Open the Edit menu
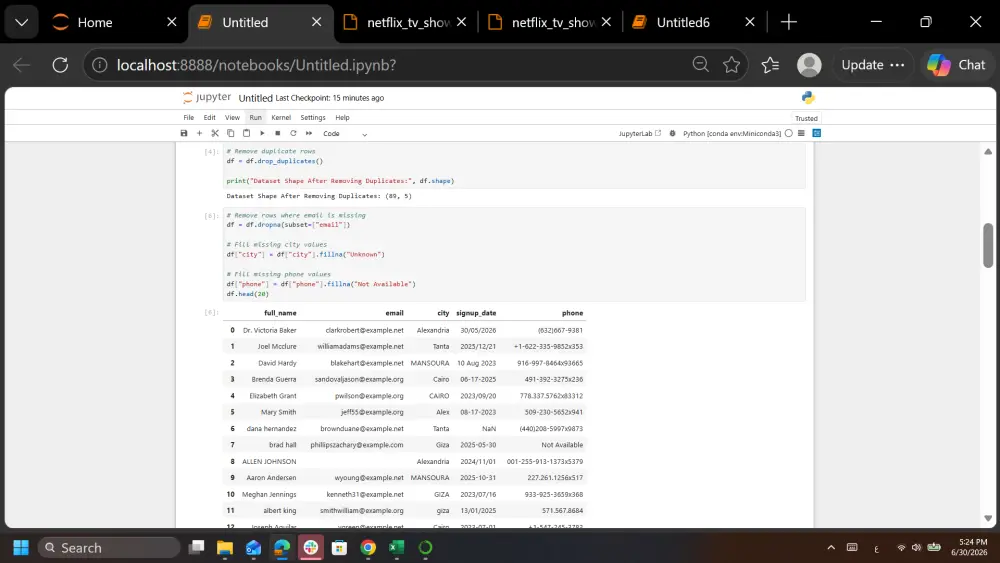 pyautogui.click(x=209, y=117)
